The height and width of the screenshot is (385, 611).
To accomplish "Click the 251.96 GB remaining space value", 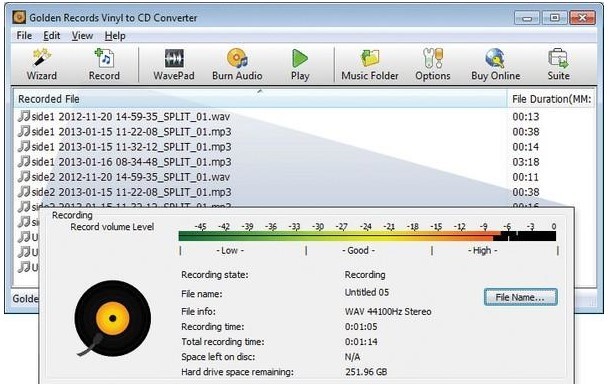I will pyautogui.click(x=366, y=372).
